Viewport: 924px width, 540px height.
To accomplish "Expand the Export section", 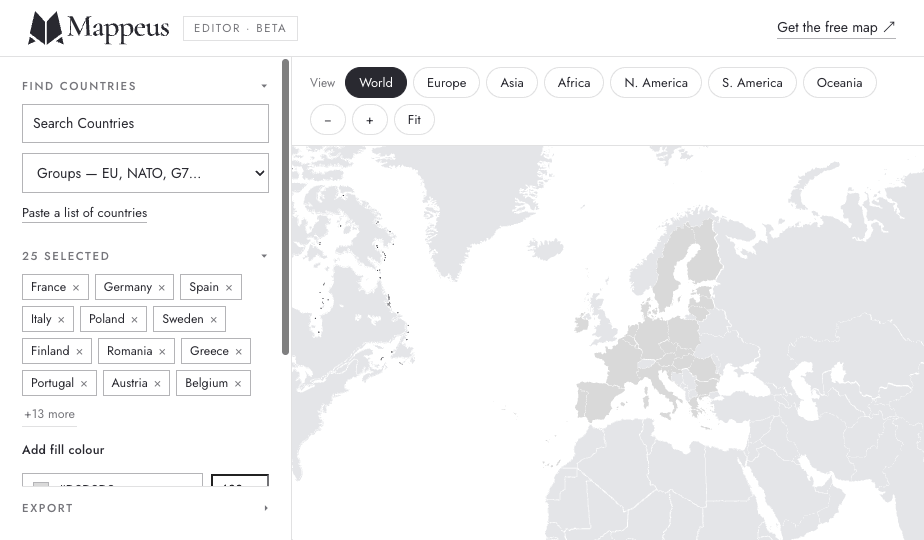I will 266,508.
